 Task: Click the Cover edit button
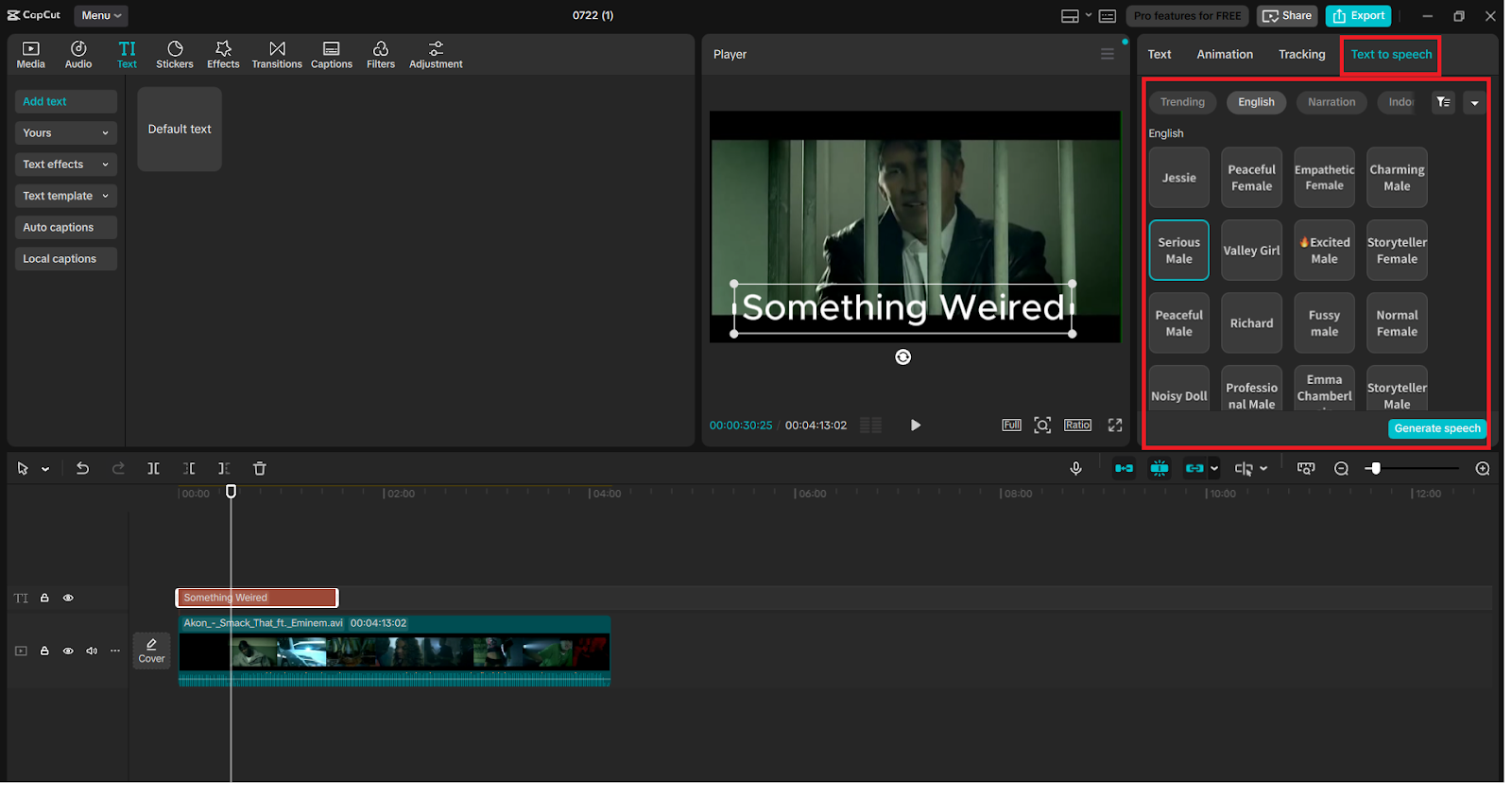click(x=151, y=651)
